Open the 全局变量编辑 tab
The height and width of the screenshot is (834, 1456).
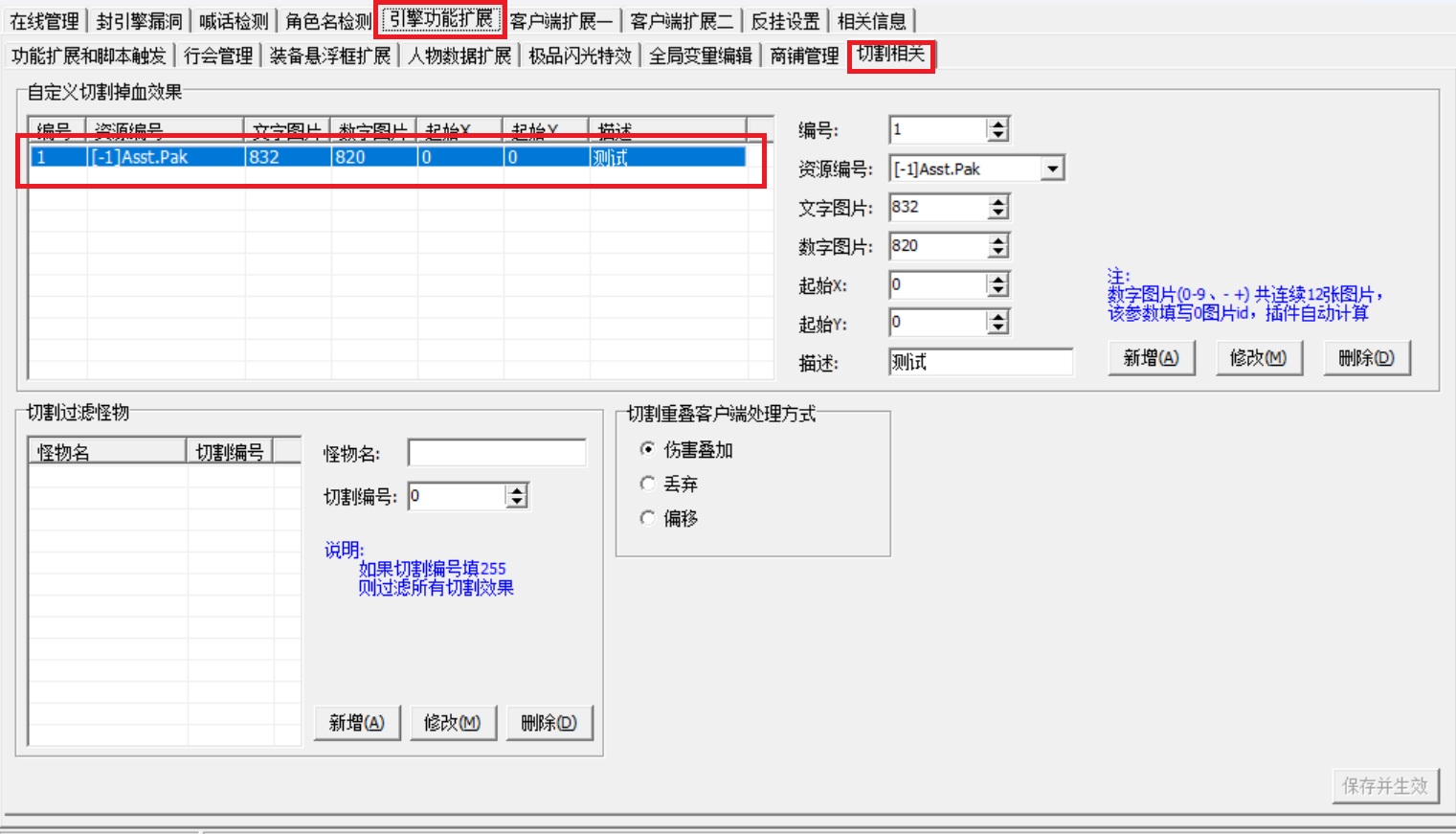tap(701, 56)
